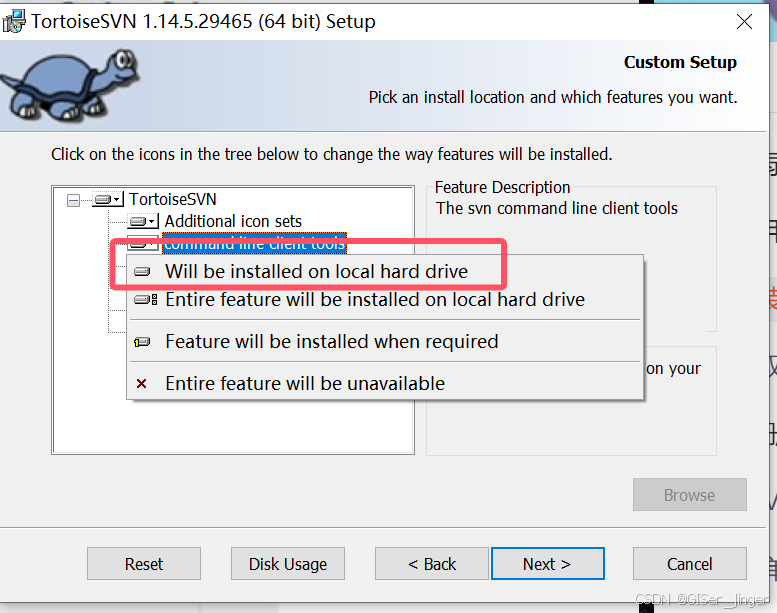
Task: Open Additional icon sets install-state dropdown
Action: pos(143,221)
